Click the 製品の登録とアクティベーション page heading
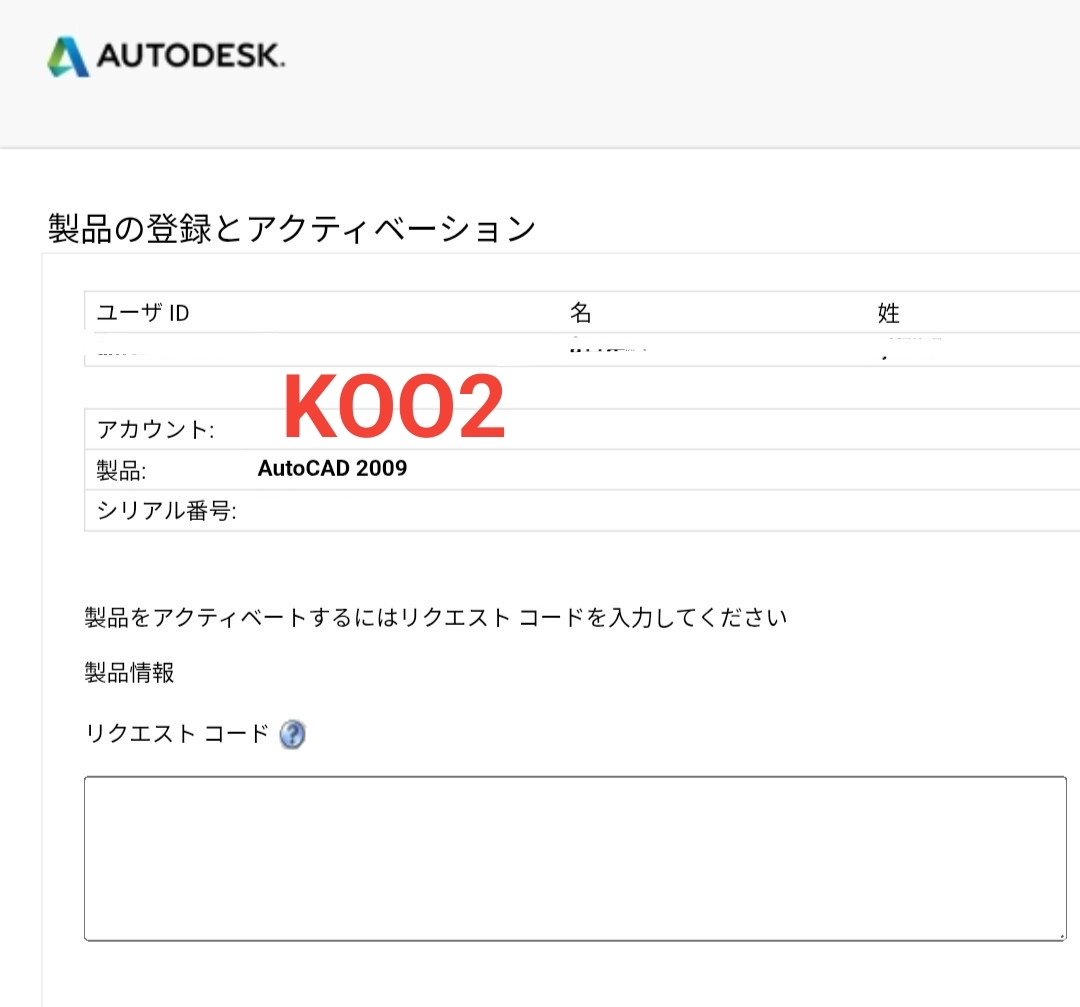Viewport: 1080px width, 1007px height. [x=290, y=227]
